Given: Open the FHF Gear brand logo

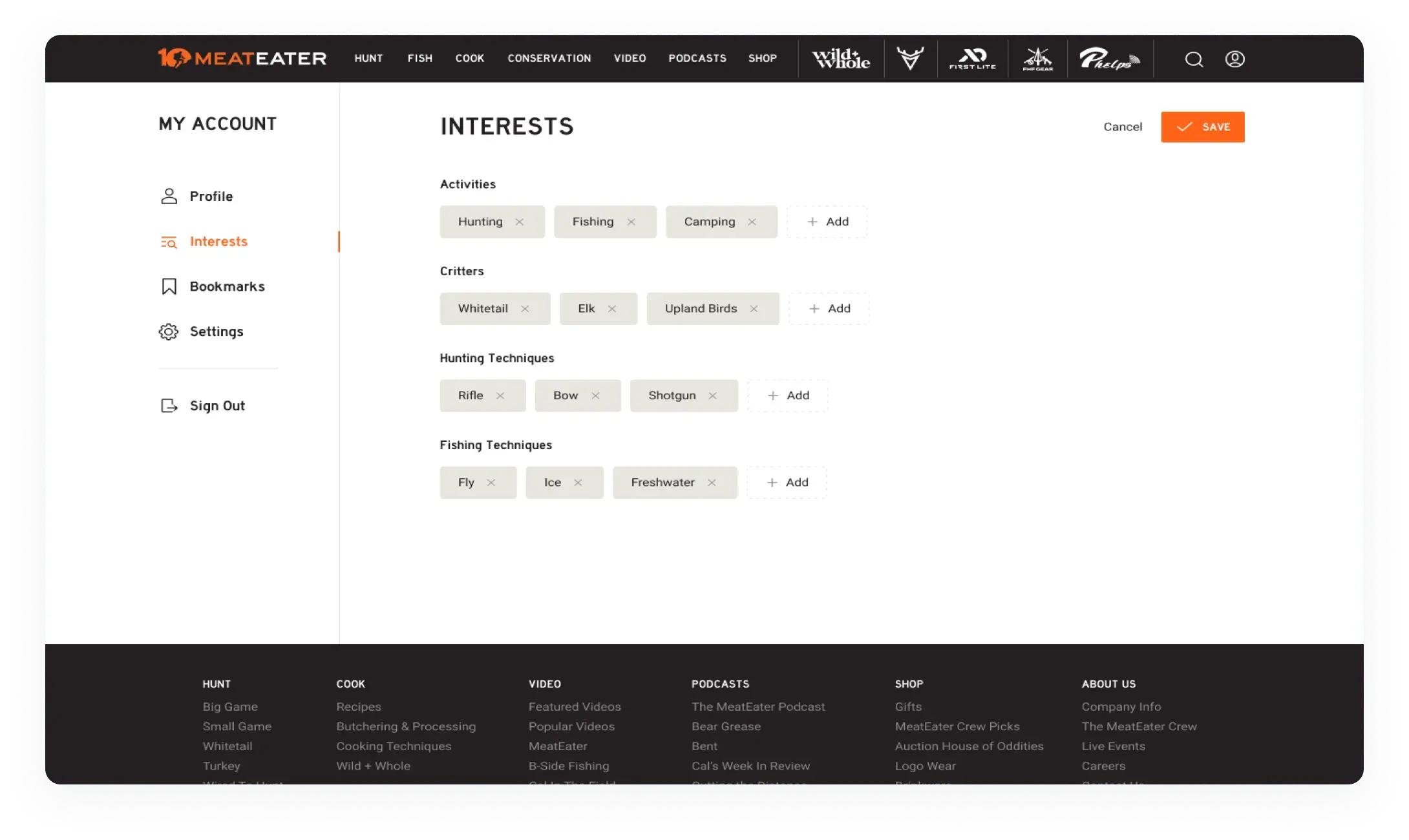Looking at the screenshot, I should pos(1037,59).
